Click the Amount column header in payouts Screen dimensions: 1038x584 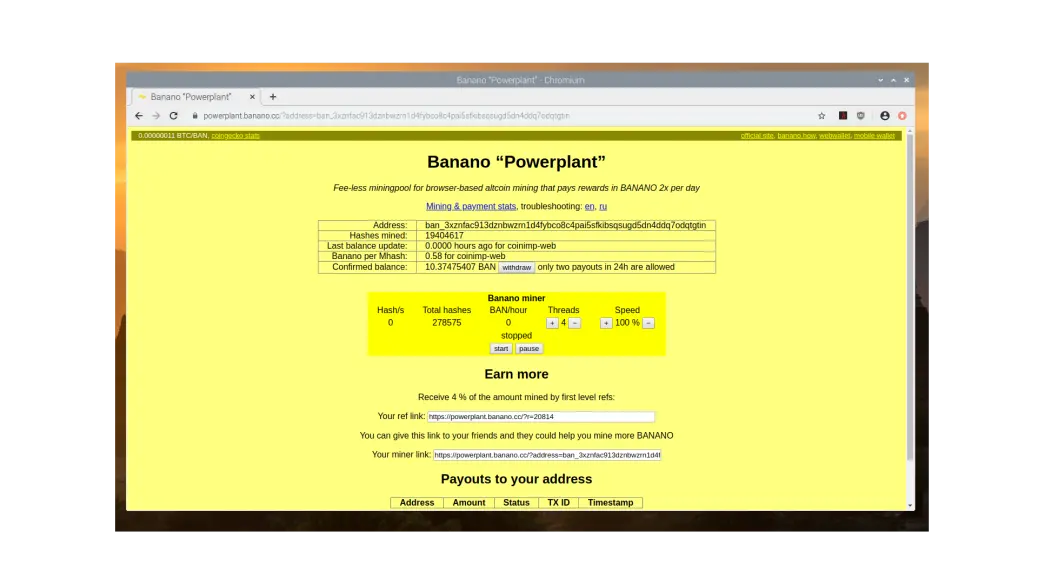click(469, 503)
